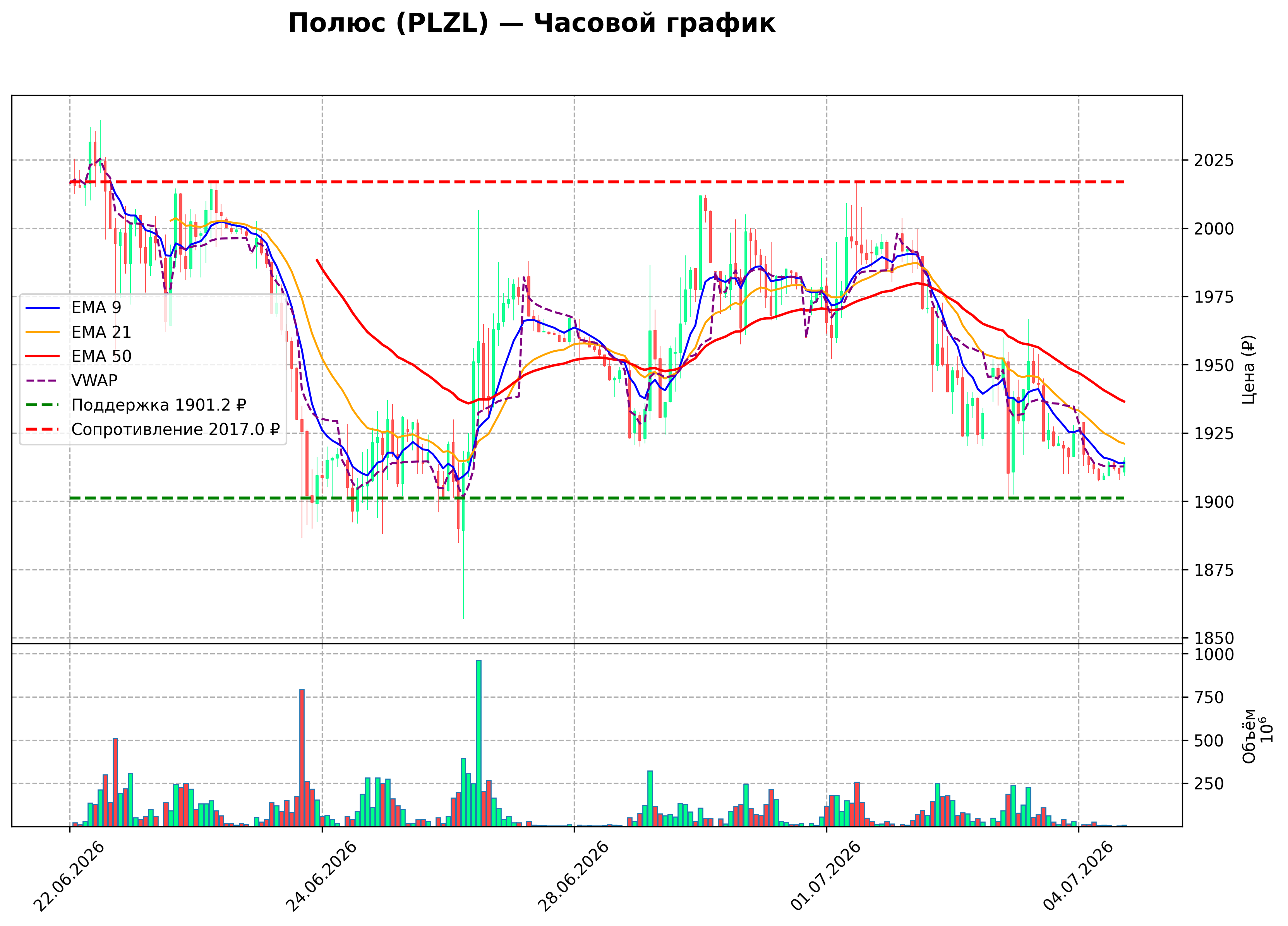Image resolution: width=1288 pixels, height=926 pixels.
Task: Click the Сопротивление 2017.0 ₽ legend entry
Action: point(153,429)
